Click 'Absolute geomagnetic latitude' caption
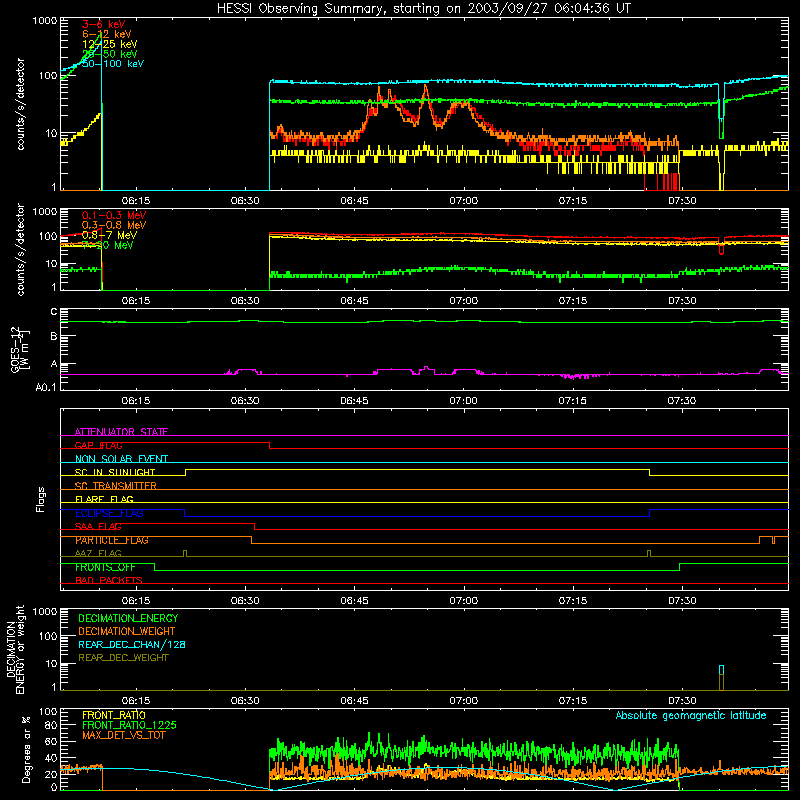This screenshot has width=800, height=800. coord(691,716)
